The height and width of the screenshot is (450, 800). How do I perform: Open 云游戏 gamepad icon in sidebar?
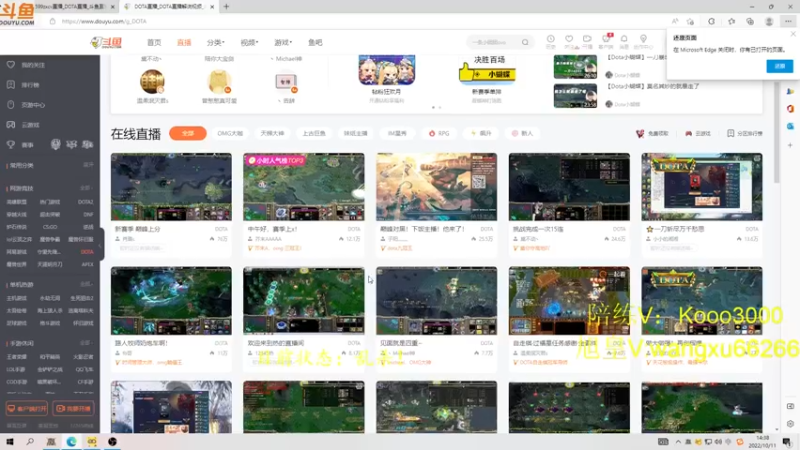[x=11, y=124]
